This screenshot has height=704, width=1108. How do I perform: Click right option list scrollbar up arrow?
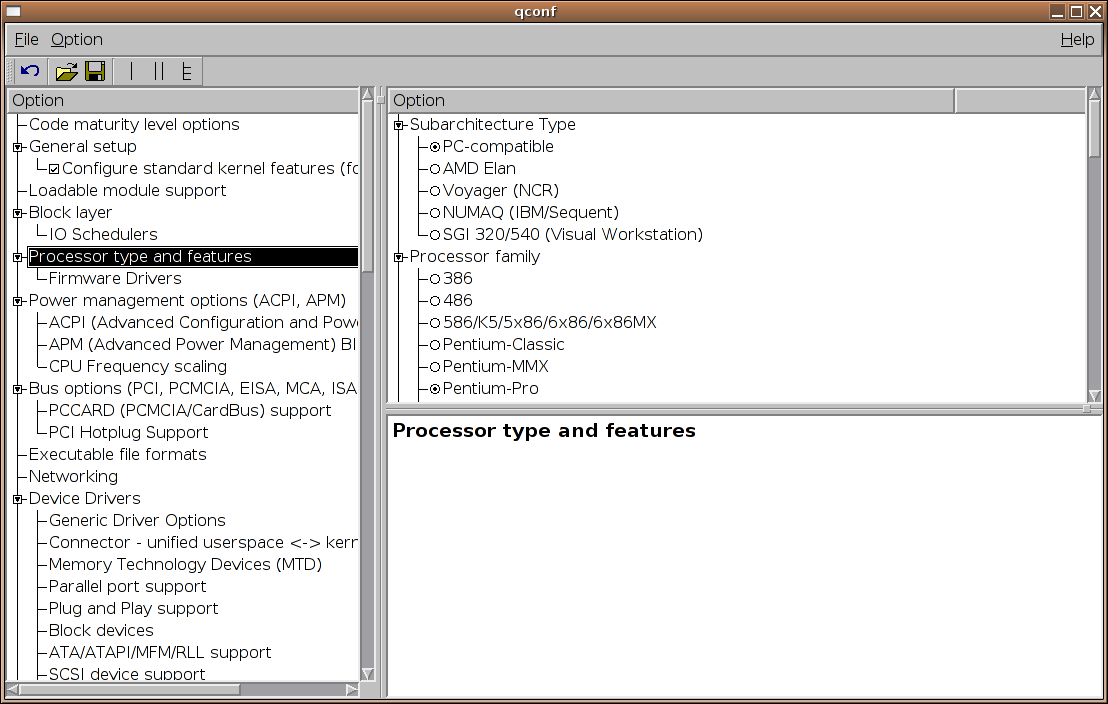1095,94
